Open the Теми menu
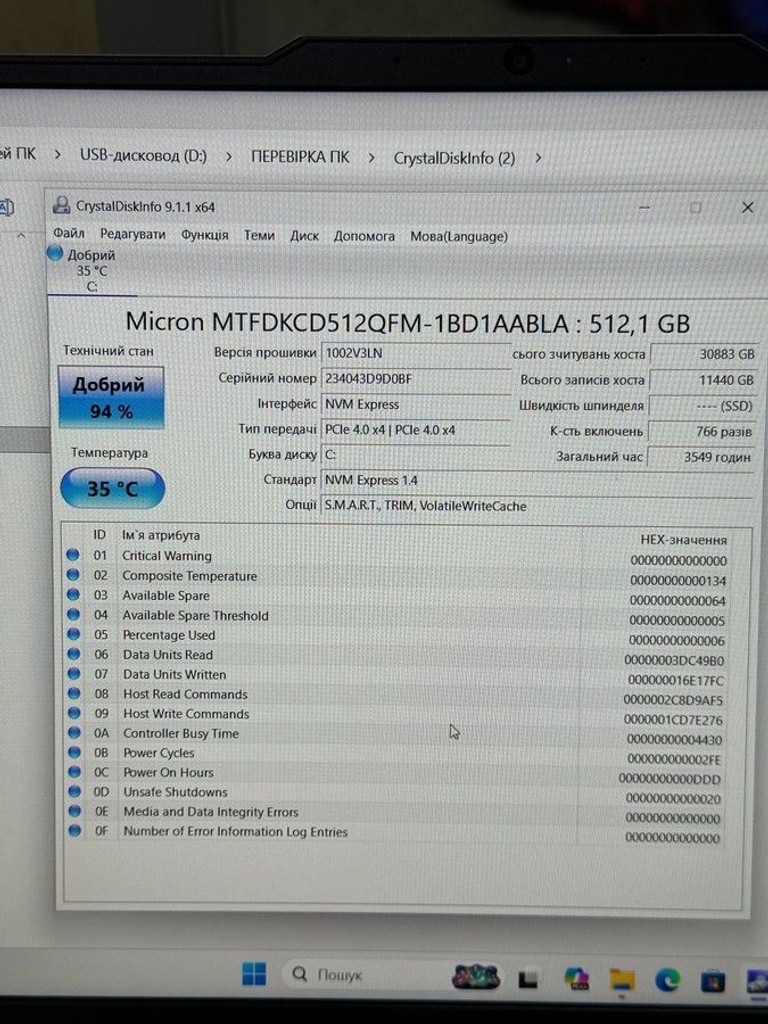The width and height of the screenshot is (768, 1024). click(x=259, y=235)
